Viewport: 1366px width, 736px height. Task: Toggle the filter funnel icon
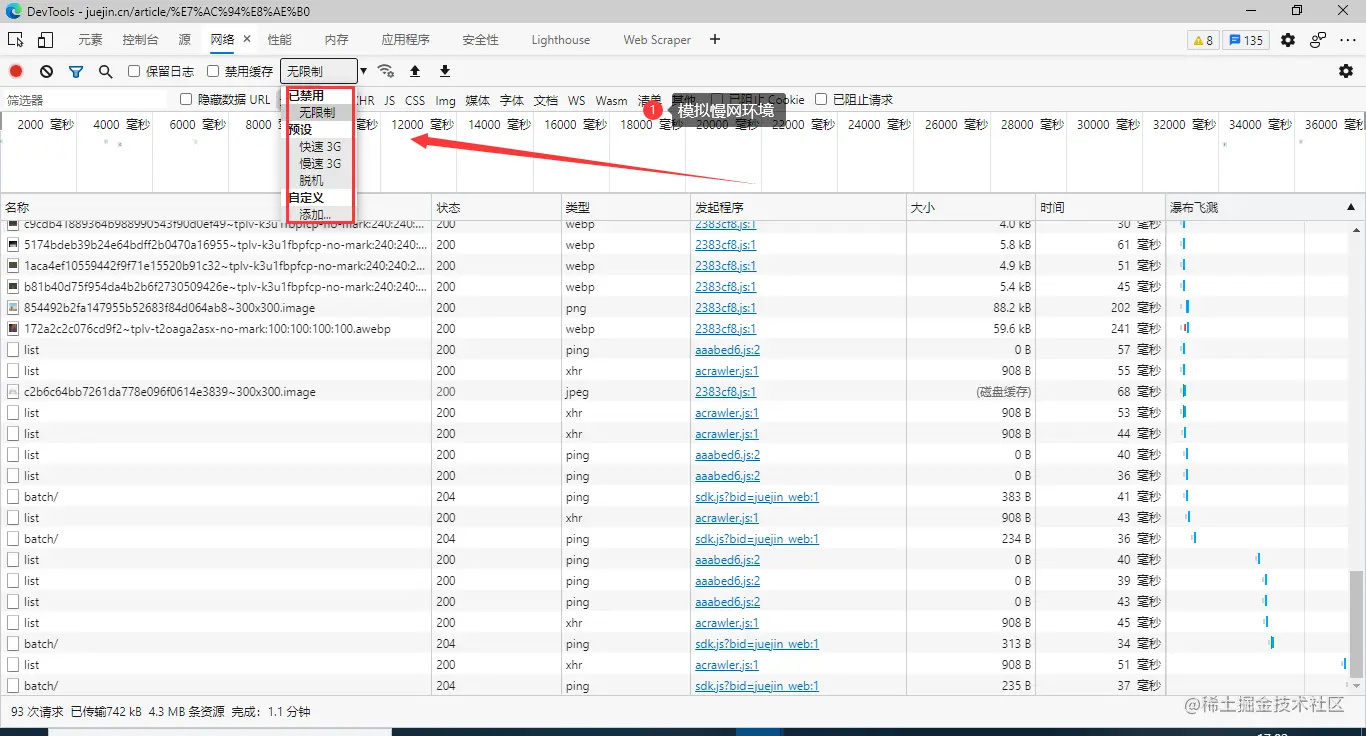coord(76,71)
